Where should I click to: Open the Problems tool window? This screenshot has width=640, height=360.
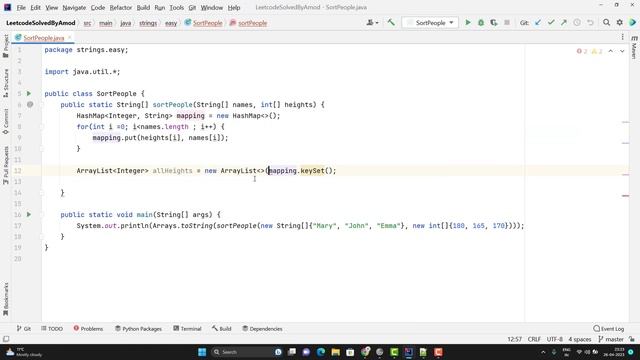point(88,329)
